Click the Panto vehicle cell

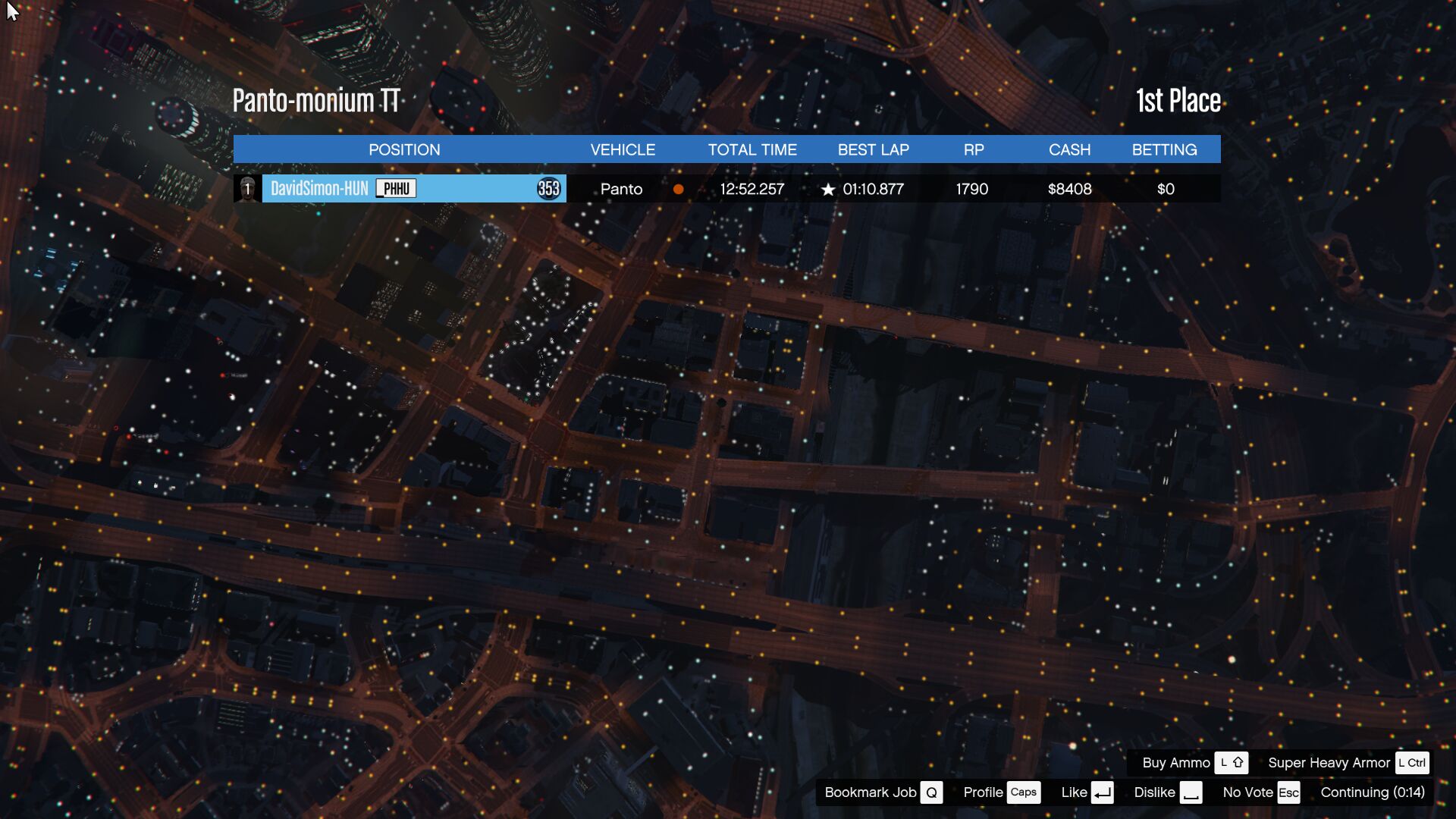621,190
